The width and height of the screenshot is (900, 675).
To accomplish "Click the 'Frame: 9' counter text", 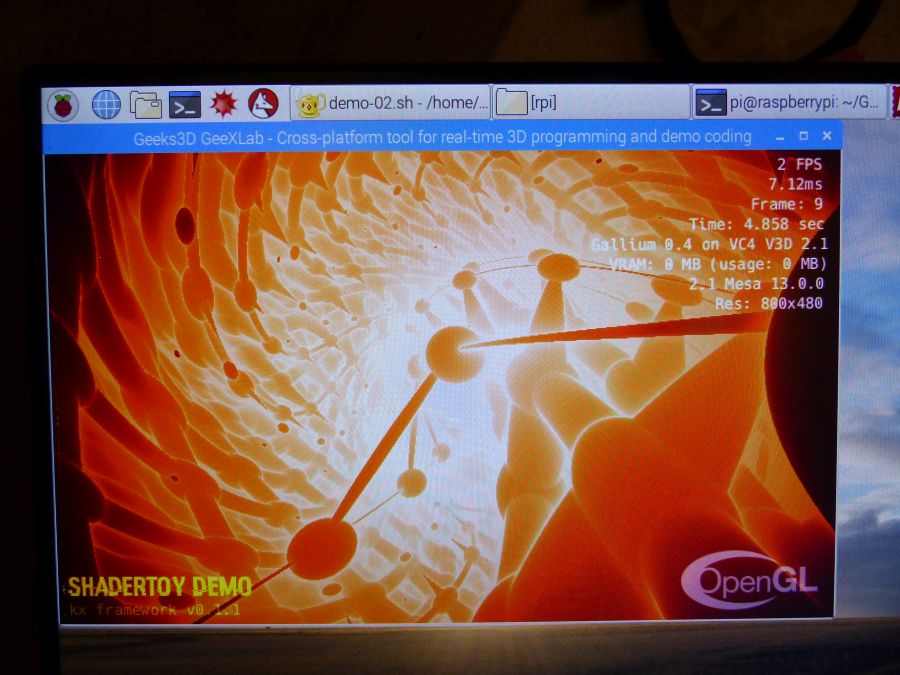I will [787, 204].
